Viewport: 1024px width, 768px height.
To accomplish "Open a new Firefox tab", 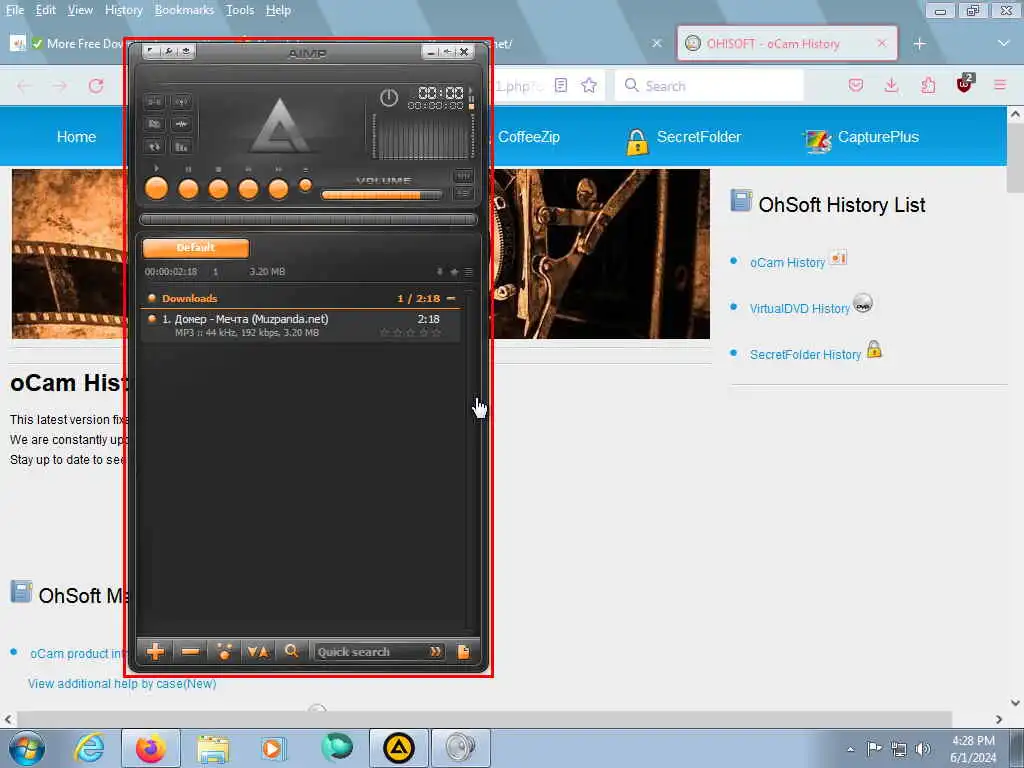I will [920, 44].
